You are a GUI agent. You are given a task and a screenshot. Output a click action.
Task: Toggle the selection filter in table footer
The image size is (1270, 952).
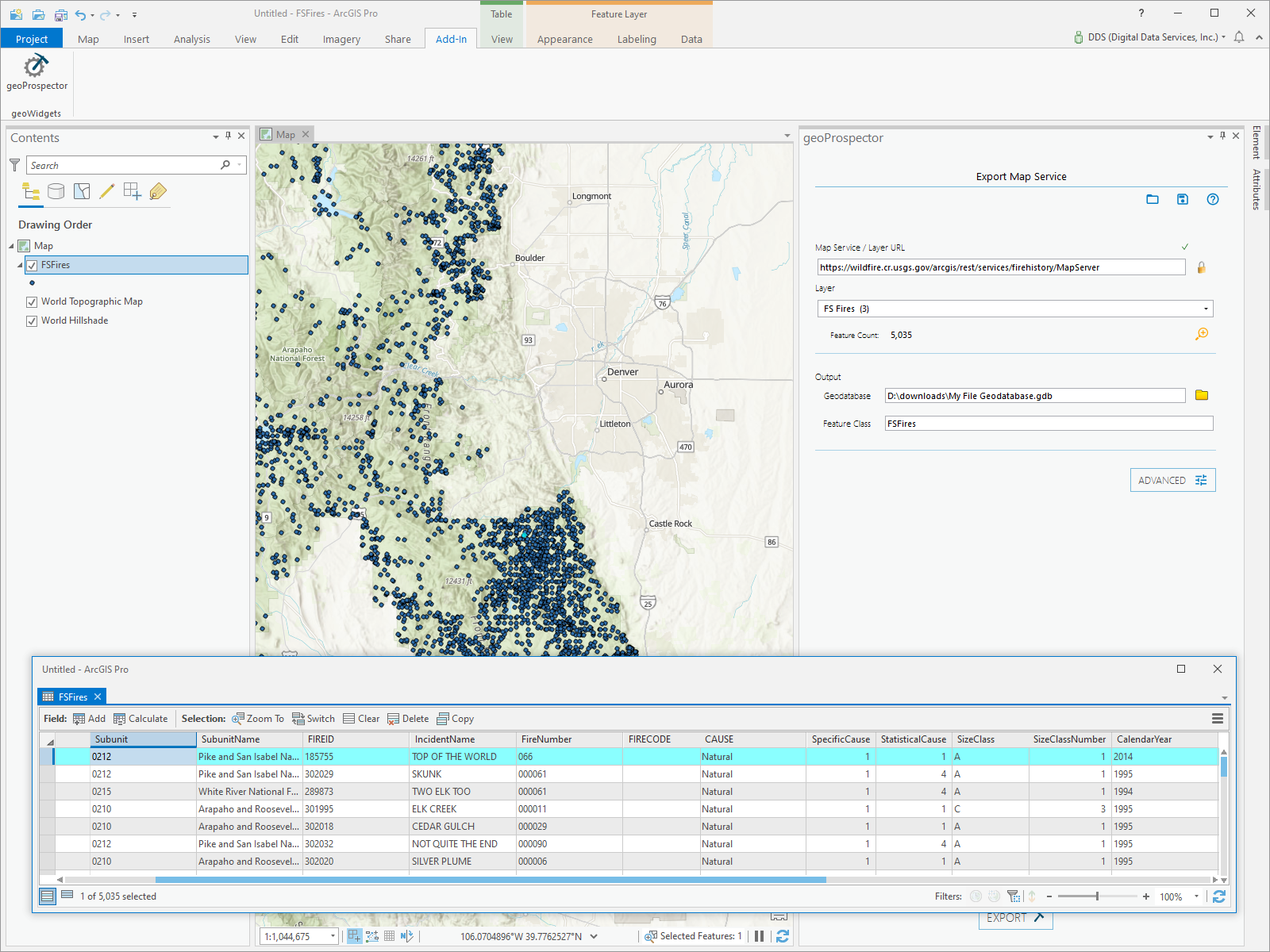coord(1014,896)
